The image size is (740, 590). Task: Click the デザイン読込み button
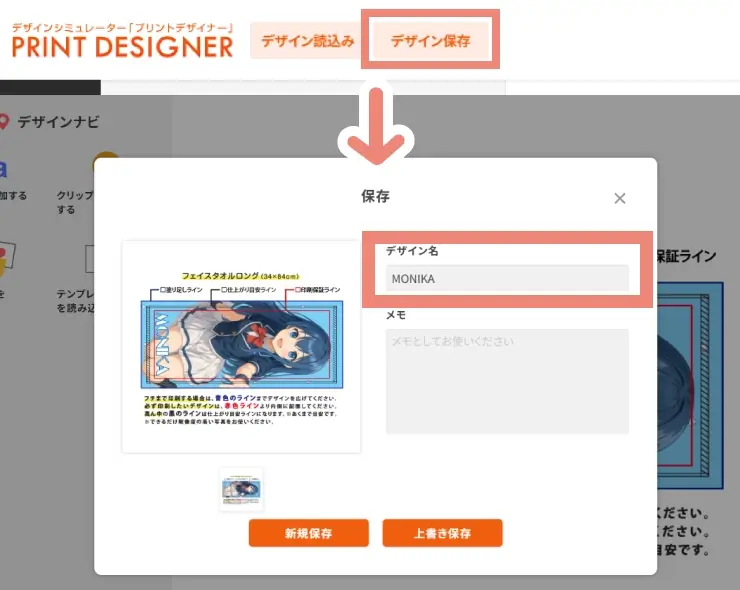(x=308, y=41)
